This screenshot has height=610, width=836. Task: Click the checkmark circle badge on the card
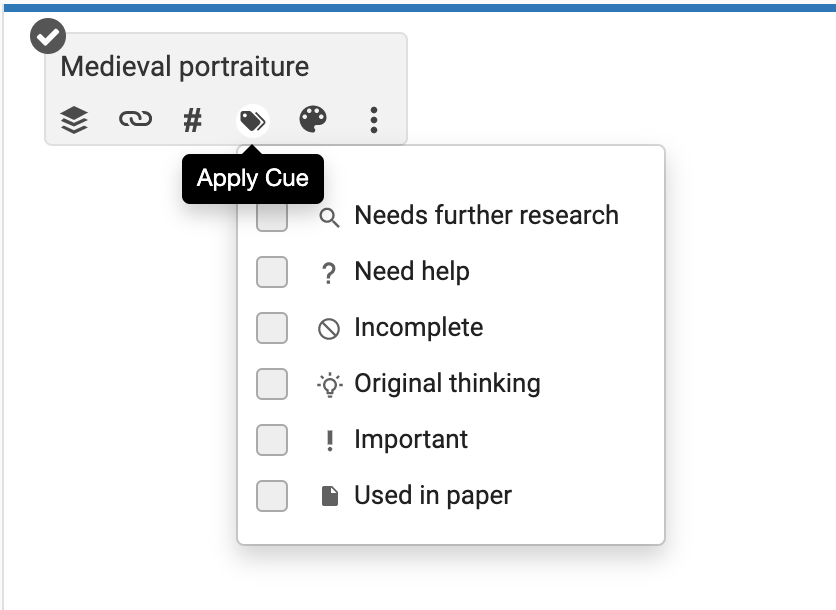click(x=47, y=37)
